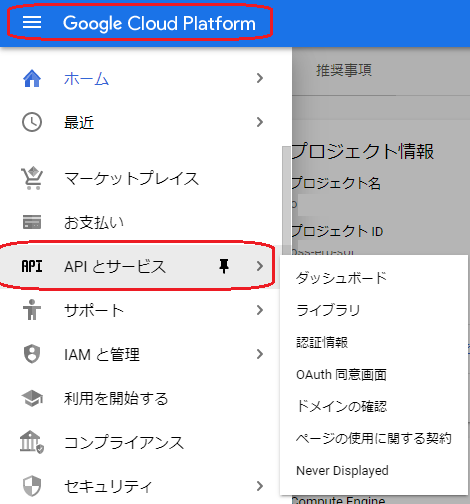
Task: Click the compliance building icon
Action: tap(32, 442)
